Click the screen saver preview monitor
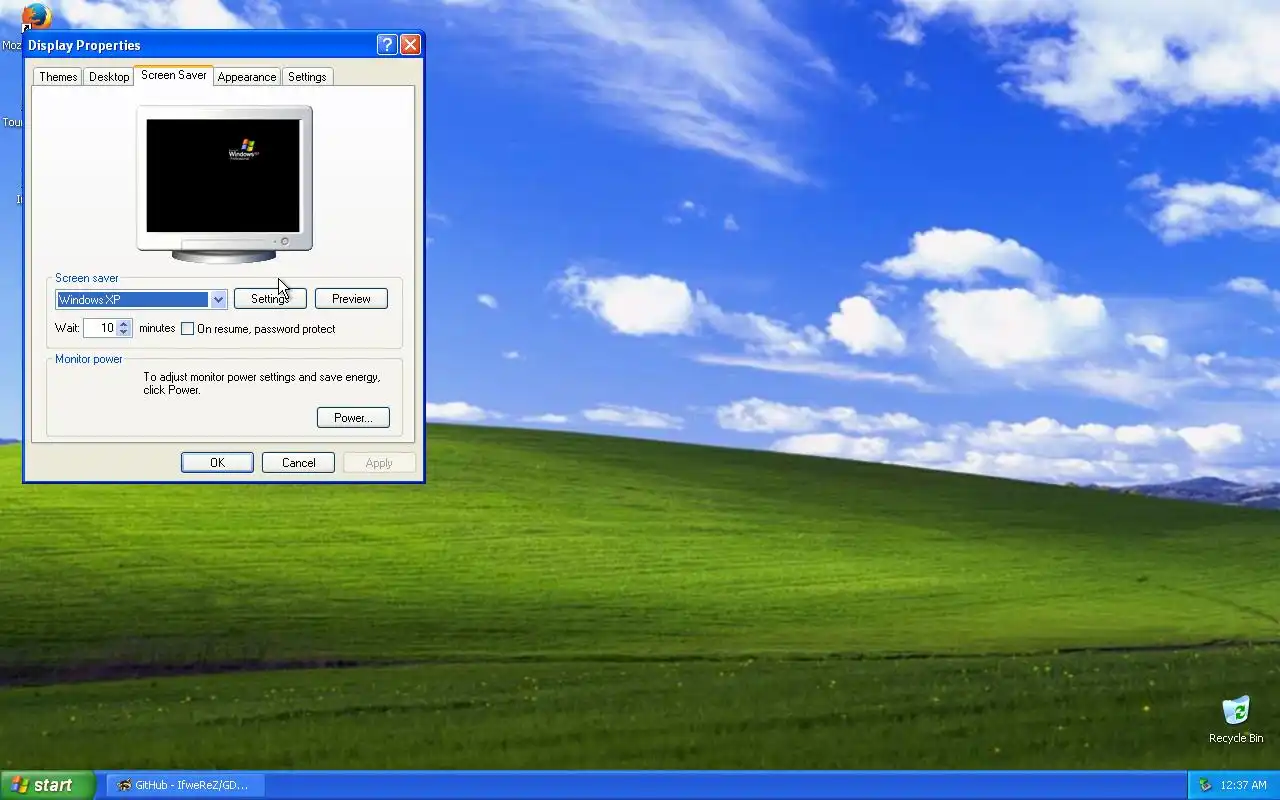Viewport: 1280px width, 800px height. click(x=224, y=183)
